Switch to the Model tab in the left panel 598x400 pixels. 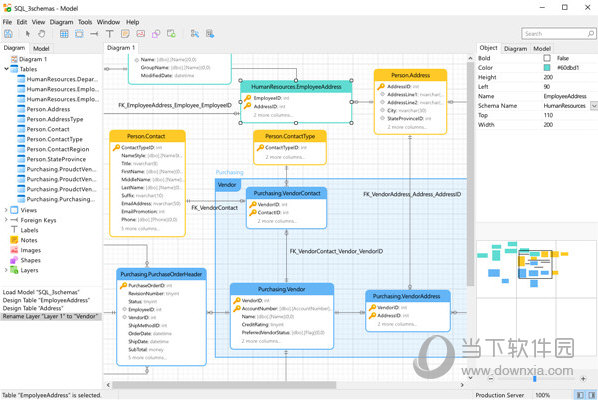[x=41, y=48]
